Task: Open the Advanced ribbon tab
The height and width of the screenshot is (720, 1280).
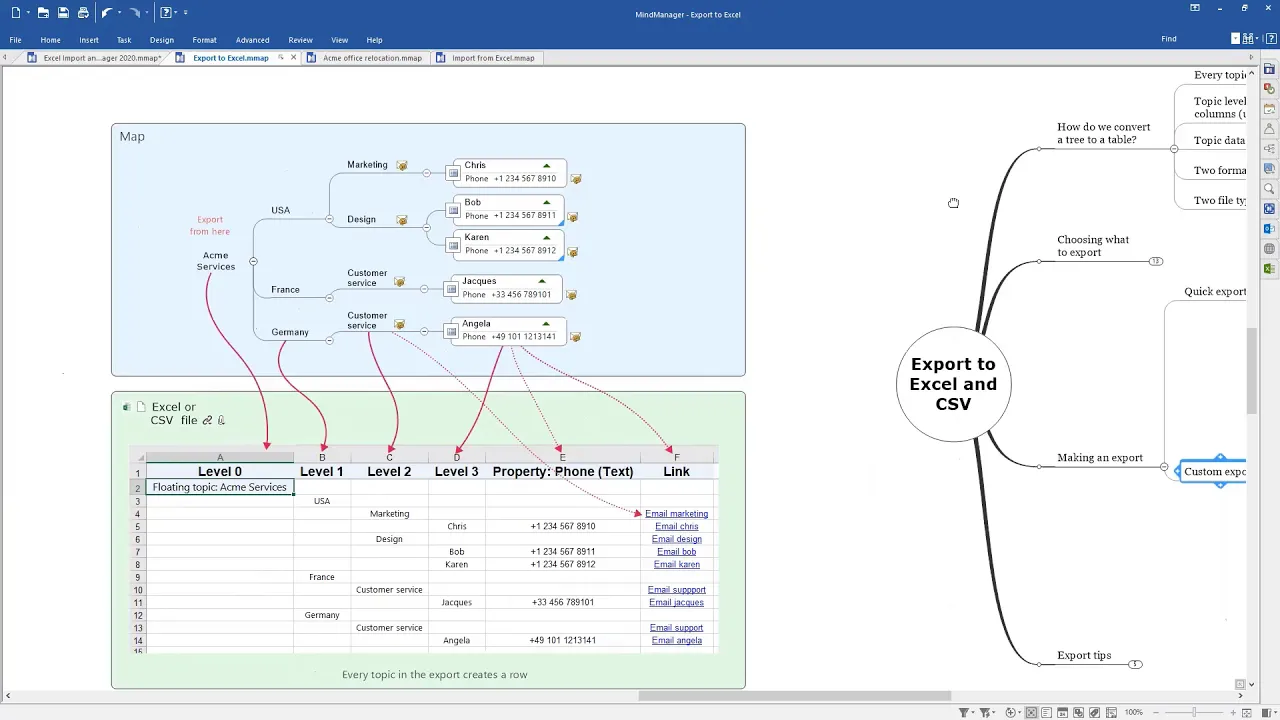Action: point(252,40)
